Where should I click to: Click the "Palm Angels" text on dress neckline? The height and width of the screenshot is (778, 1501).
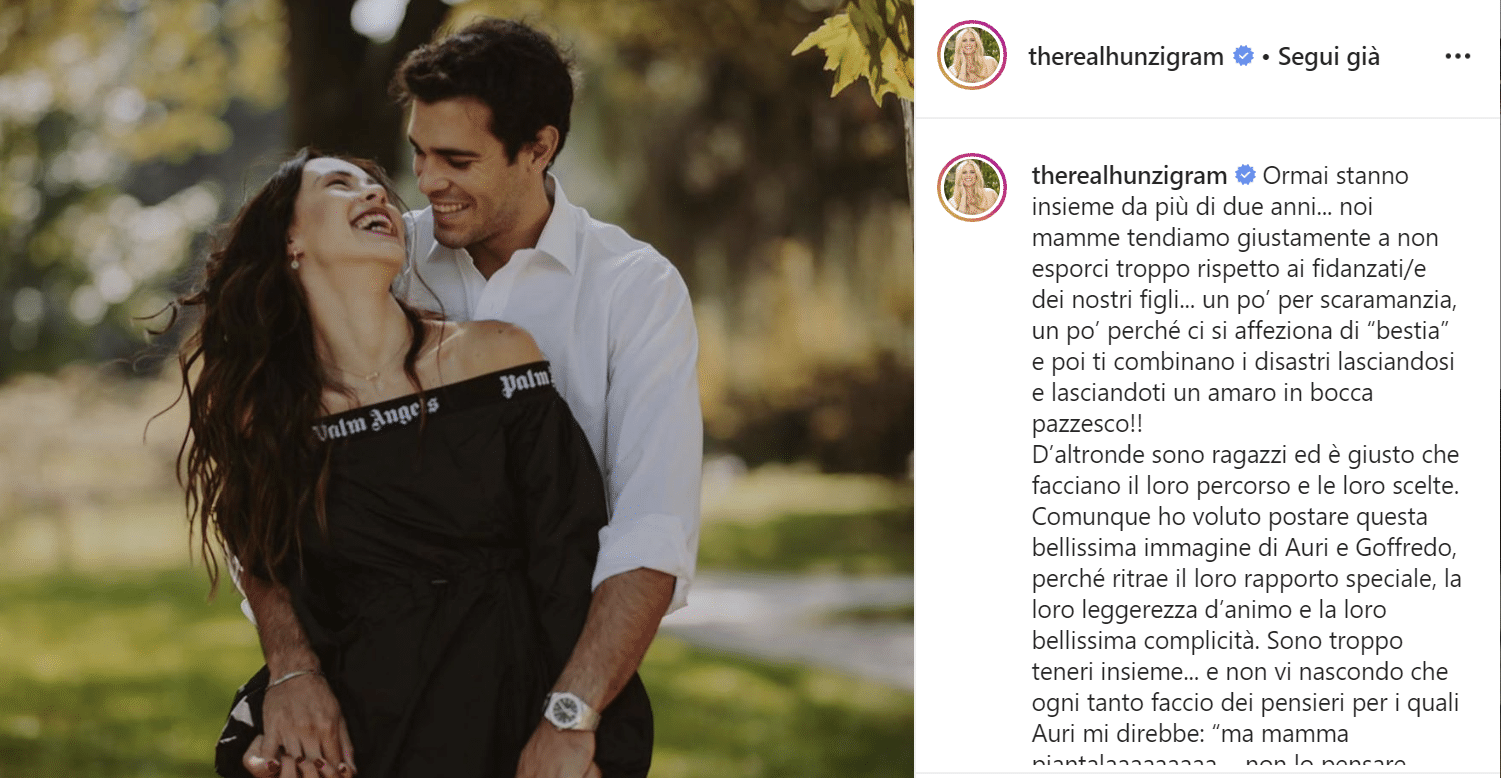pos(375,417)
